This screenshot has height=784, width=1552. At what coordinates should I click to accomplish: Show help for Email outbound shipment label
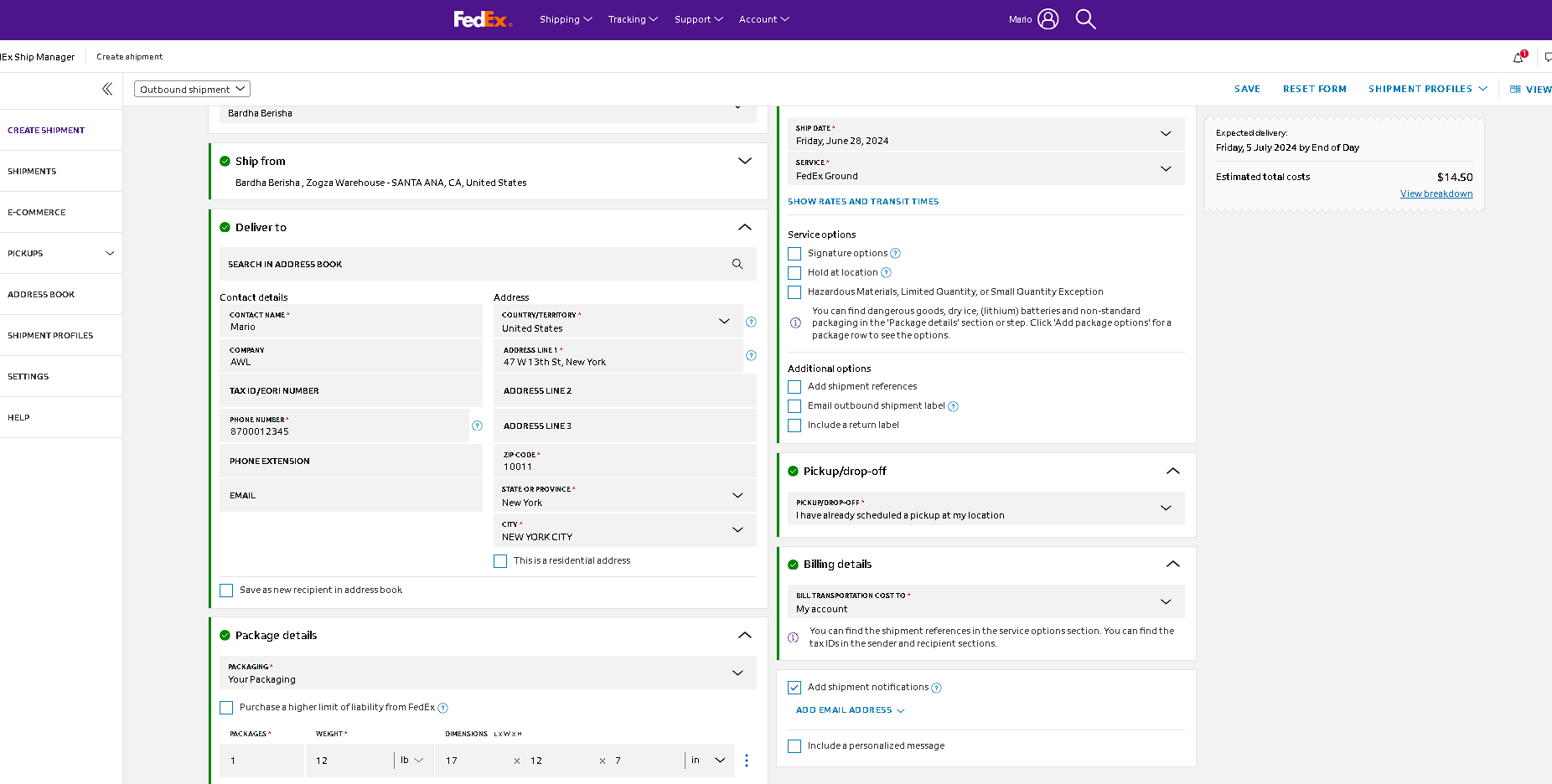(x=953, y=406)
